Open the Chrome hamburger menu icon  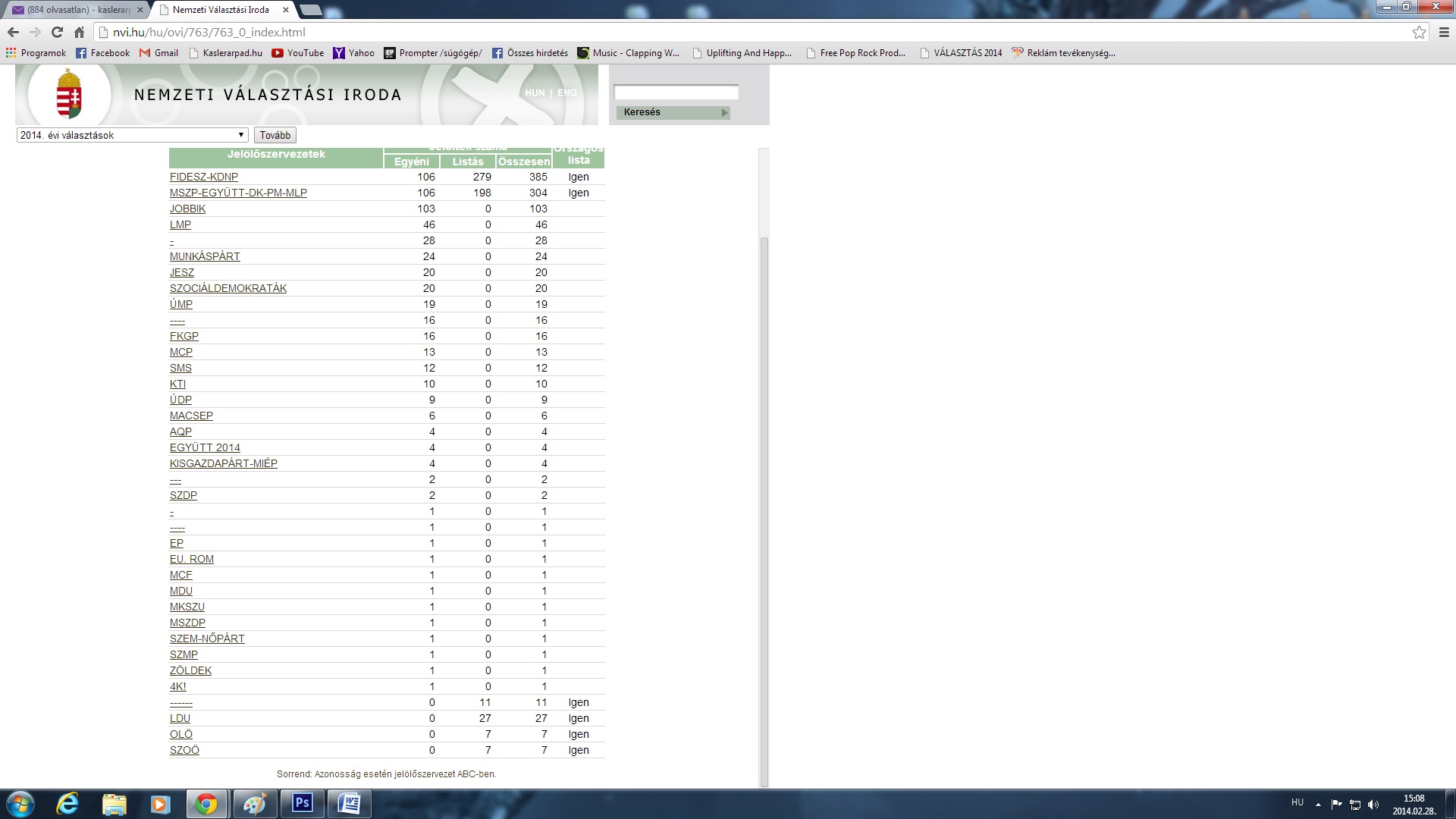point(1444,32)
